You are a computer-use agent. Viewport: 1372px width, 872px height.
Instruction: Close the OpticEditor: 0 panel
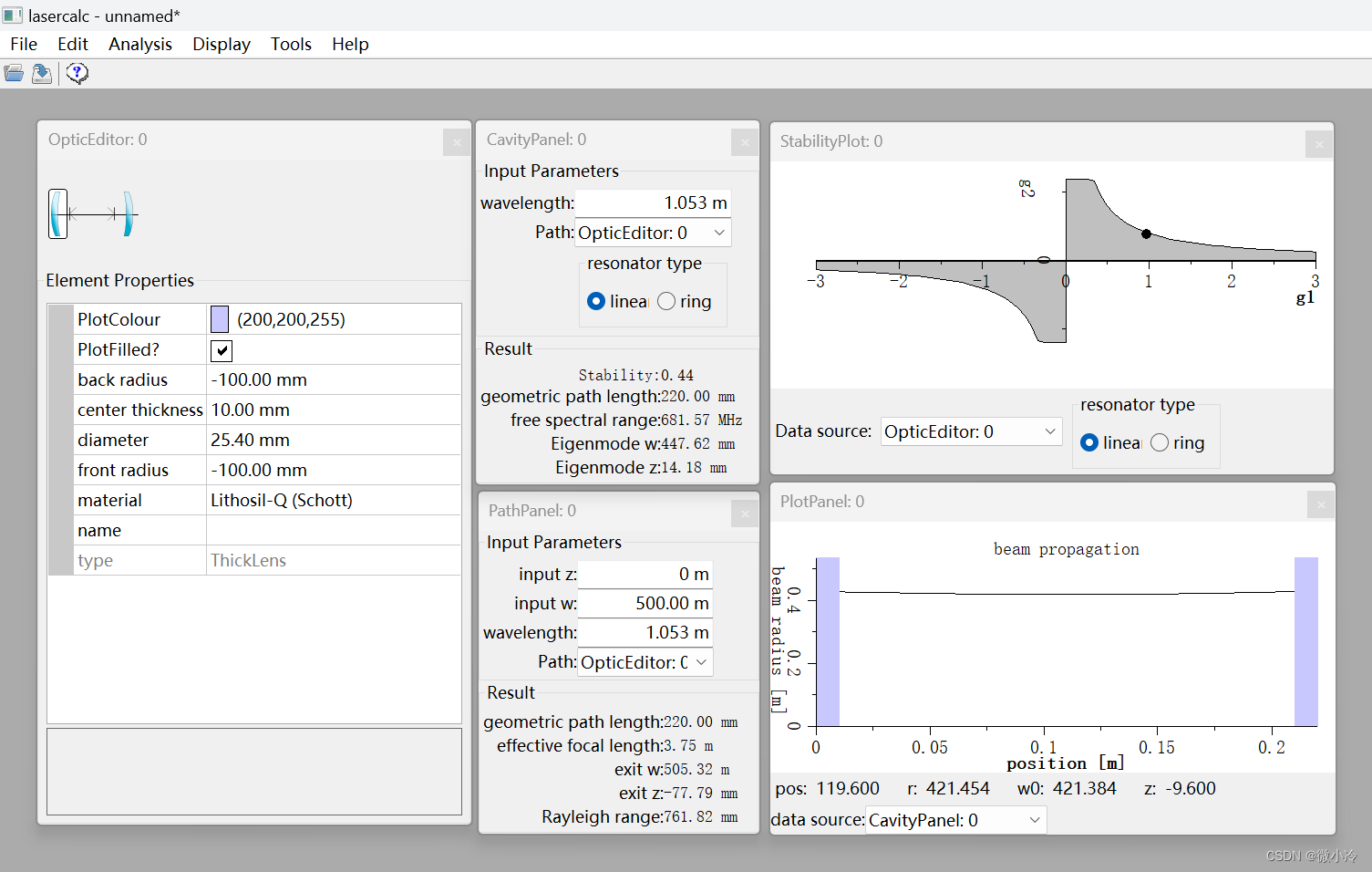457,142
